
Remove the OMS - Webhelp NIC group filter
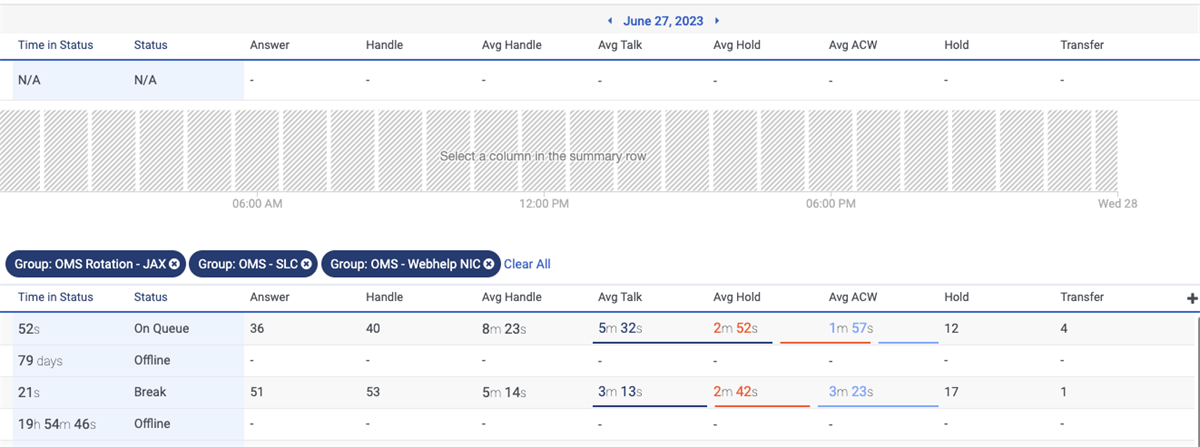click(x=488, y=264)
